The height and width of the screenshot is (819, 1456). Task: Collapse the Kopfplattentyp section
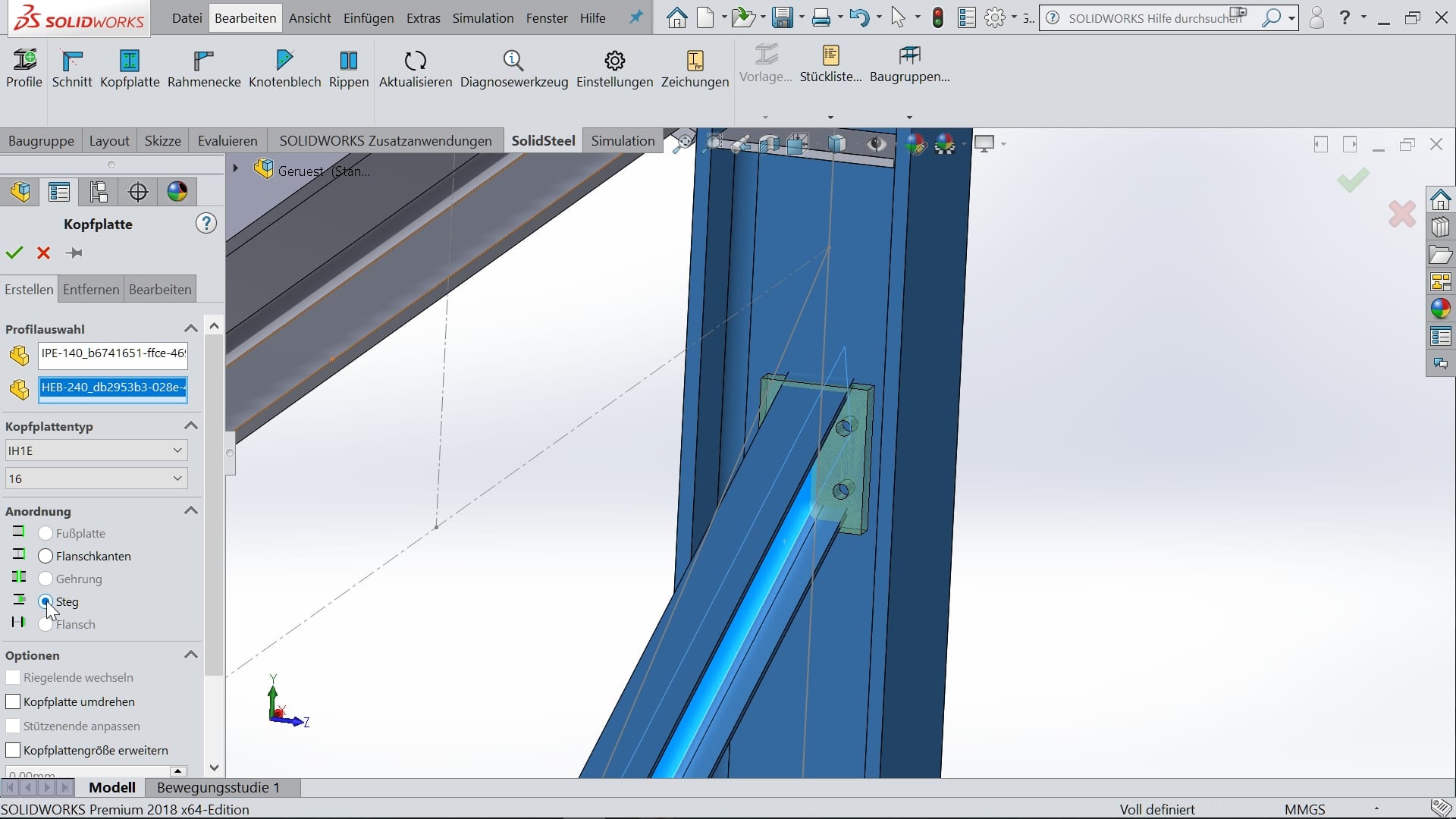click(x=191, y=426)
